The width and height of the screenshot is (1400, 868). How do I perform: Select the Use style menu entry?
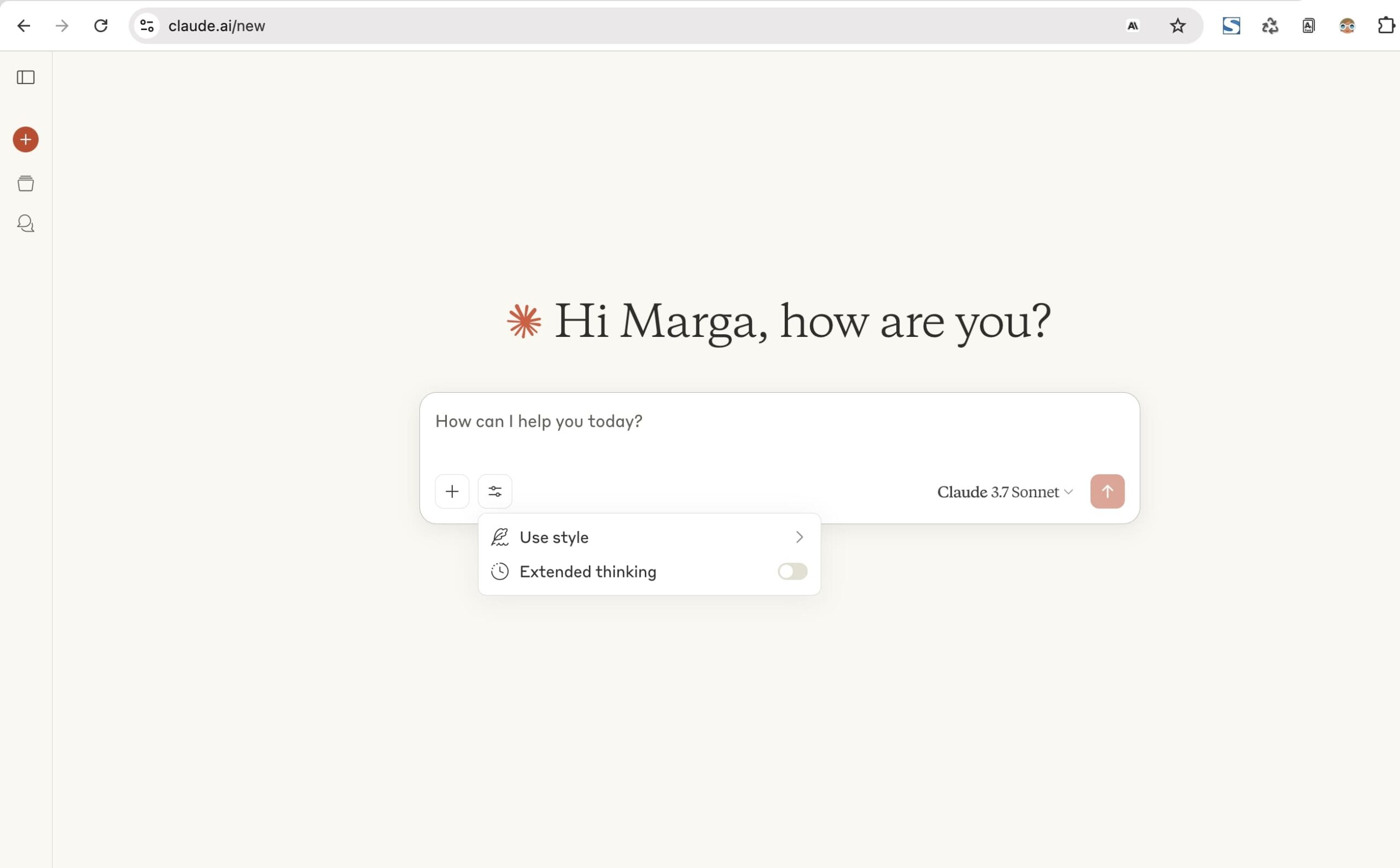coord(554,537)
